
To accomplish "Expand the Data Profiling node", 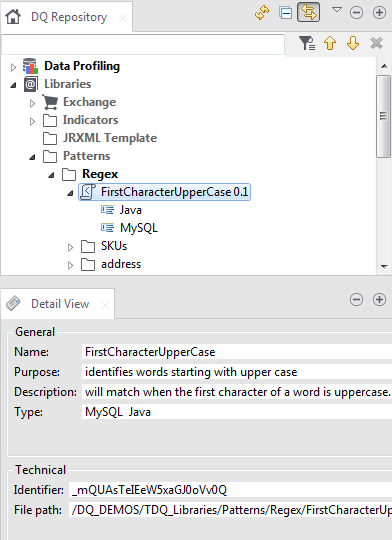I will coord(13,67).
